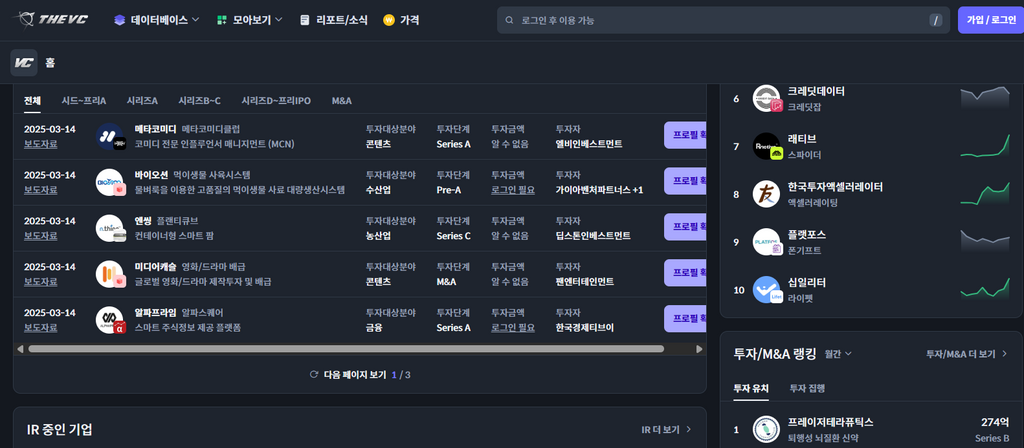This screenshot has height=448, width=1024.
Task: Click 한국투자액셀러레이터 logo in ranking
Action: pos(767,194)
